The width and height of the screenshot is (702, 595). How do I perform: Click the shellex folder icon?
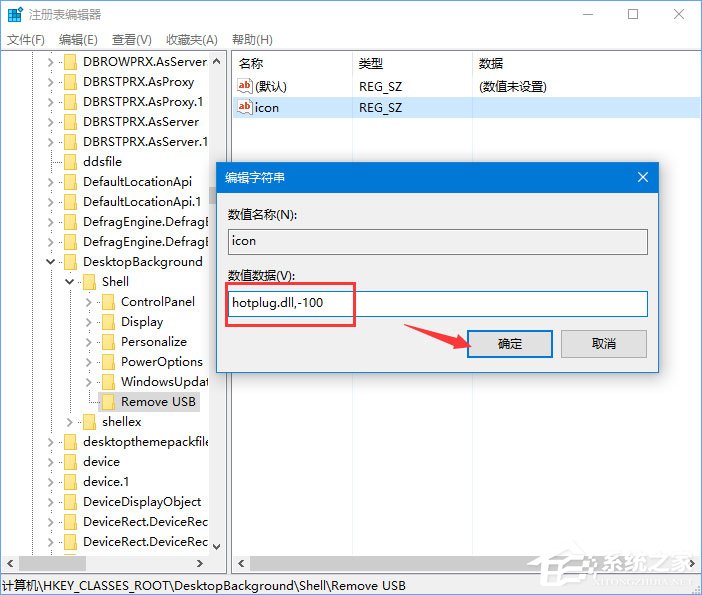[90, 422]
